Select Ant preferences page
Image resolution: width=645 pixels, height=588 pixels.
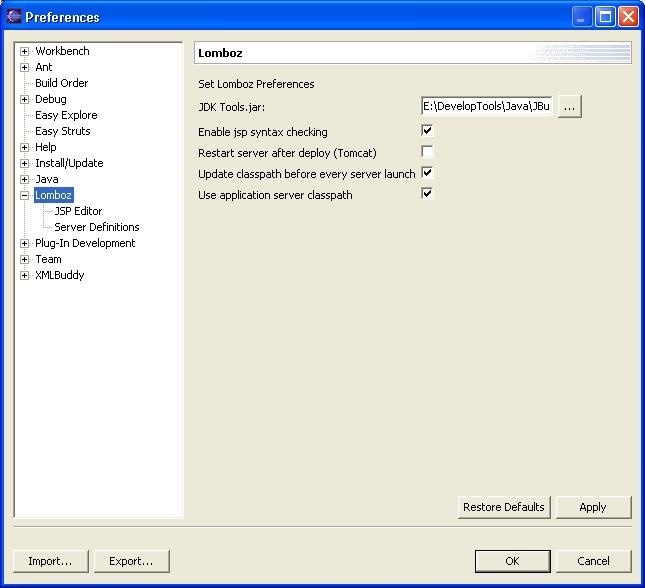click(44, 67)
